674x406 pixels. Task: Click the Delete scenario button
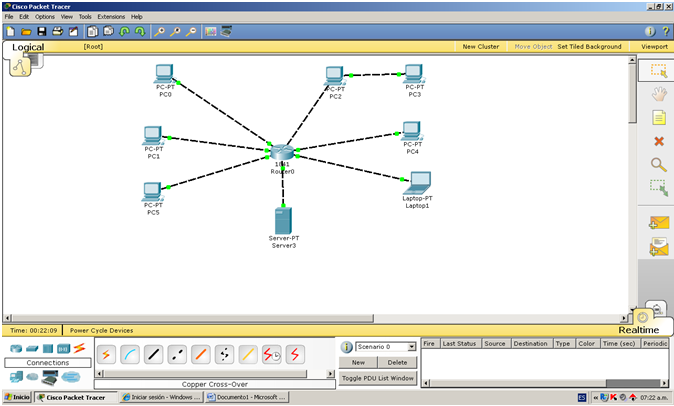pyautogui.click(x=397, y=363)
